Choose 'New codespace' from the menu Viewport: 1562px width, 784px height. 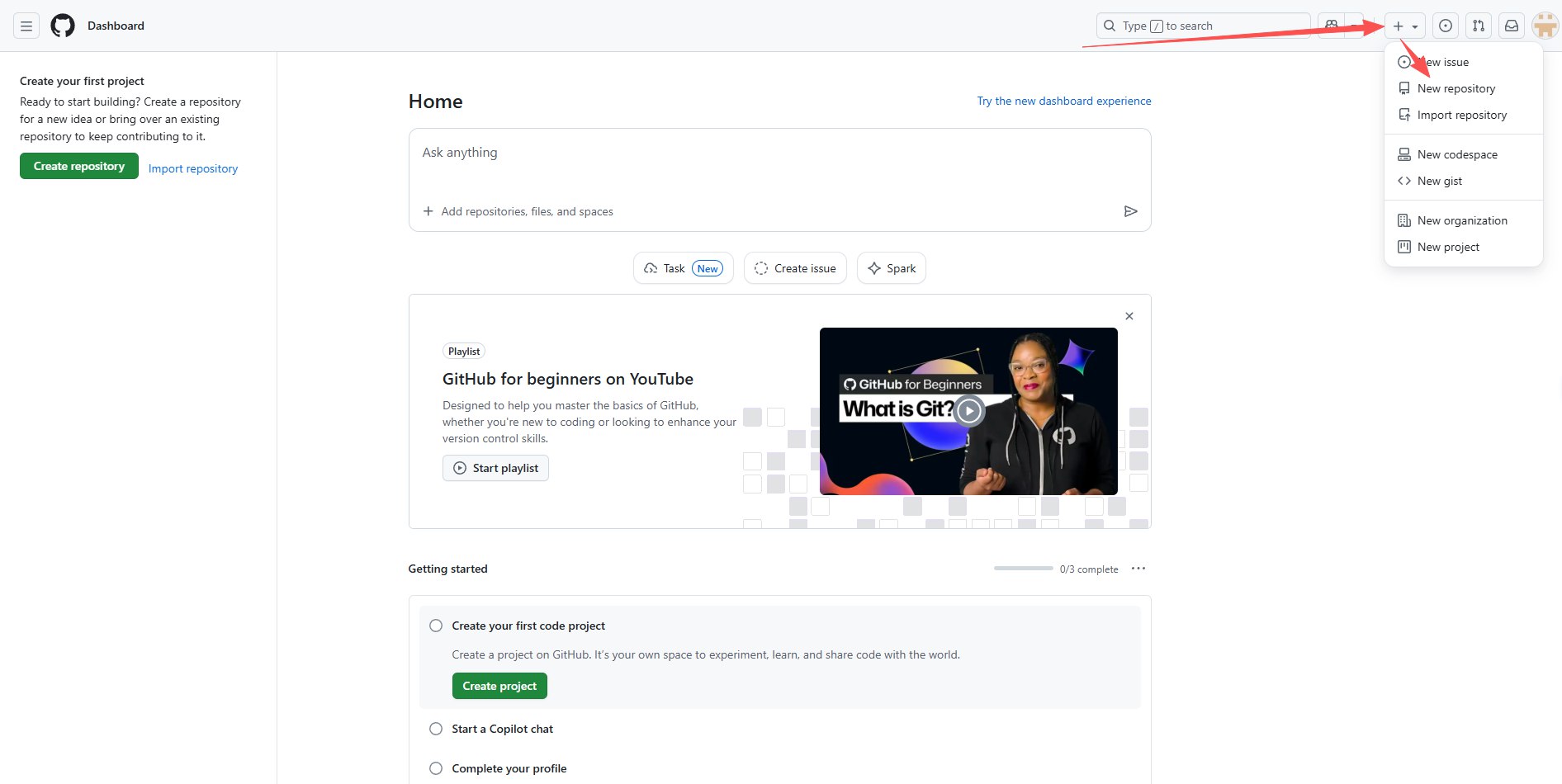(x=1456, y=154)
